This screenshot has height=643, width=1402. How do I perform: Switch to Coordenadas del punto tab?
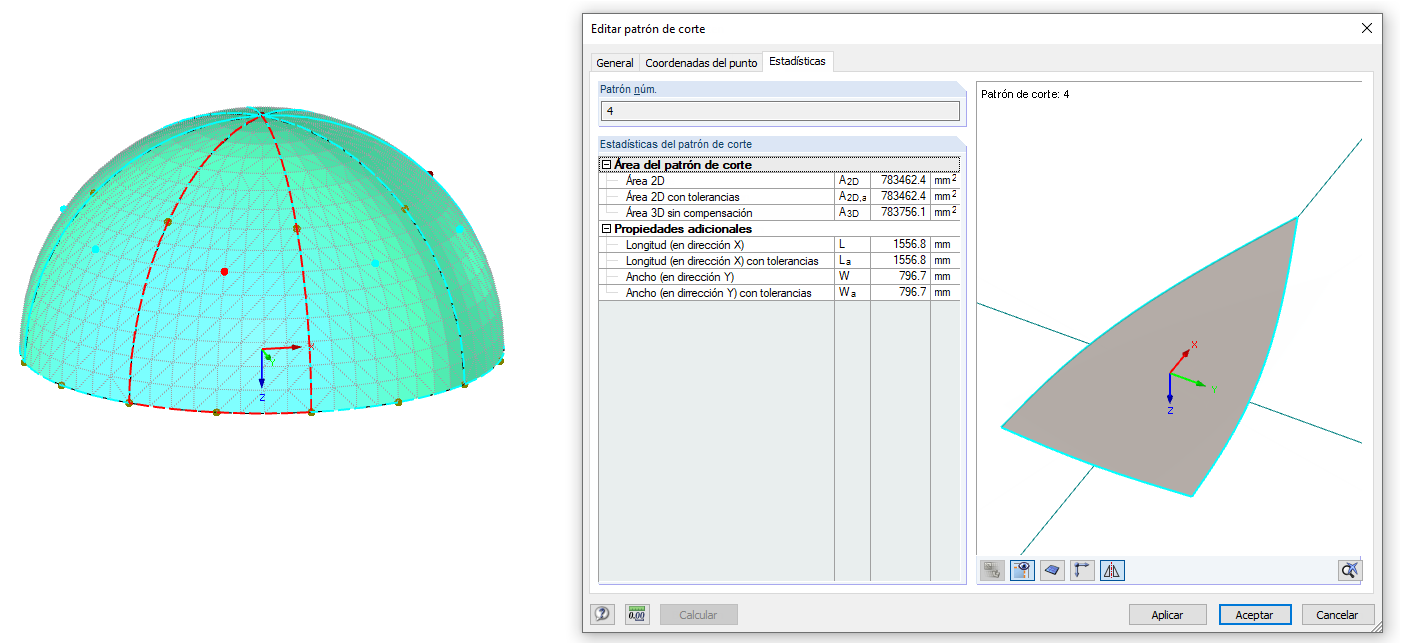coord(701,63)
